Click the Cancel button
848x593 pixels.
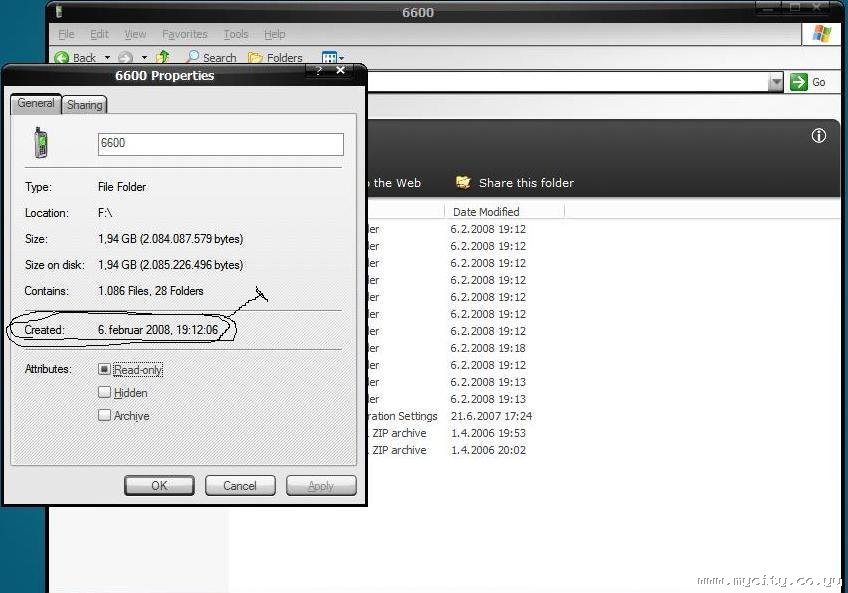[240, 485]
